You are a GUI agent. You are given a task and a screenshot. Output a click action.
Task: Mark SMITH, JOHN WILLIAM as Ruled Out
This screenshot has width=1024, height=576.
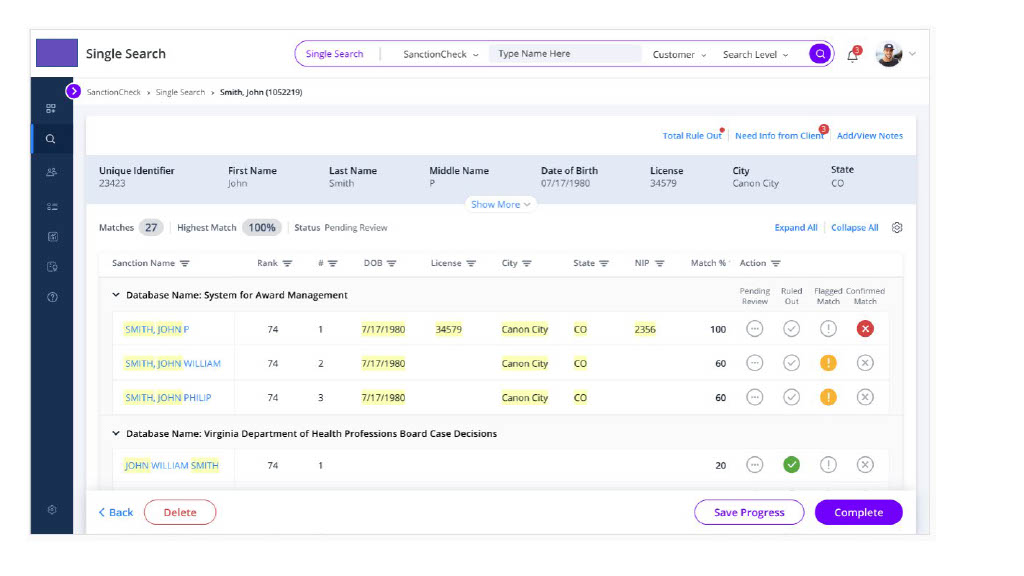pos(792,363)
